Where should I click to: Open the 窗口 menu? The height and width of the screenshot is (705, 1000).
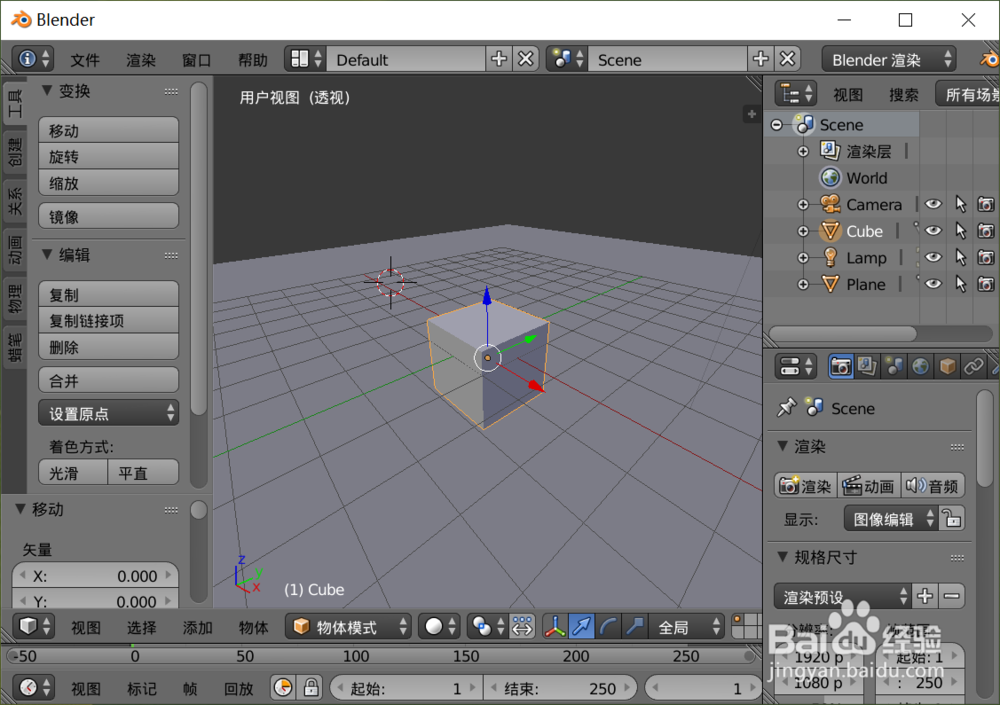[196, 60]
